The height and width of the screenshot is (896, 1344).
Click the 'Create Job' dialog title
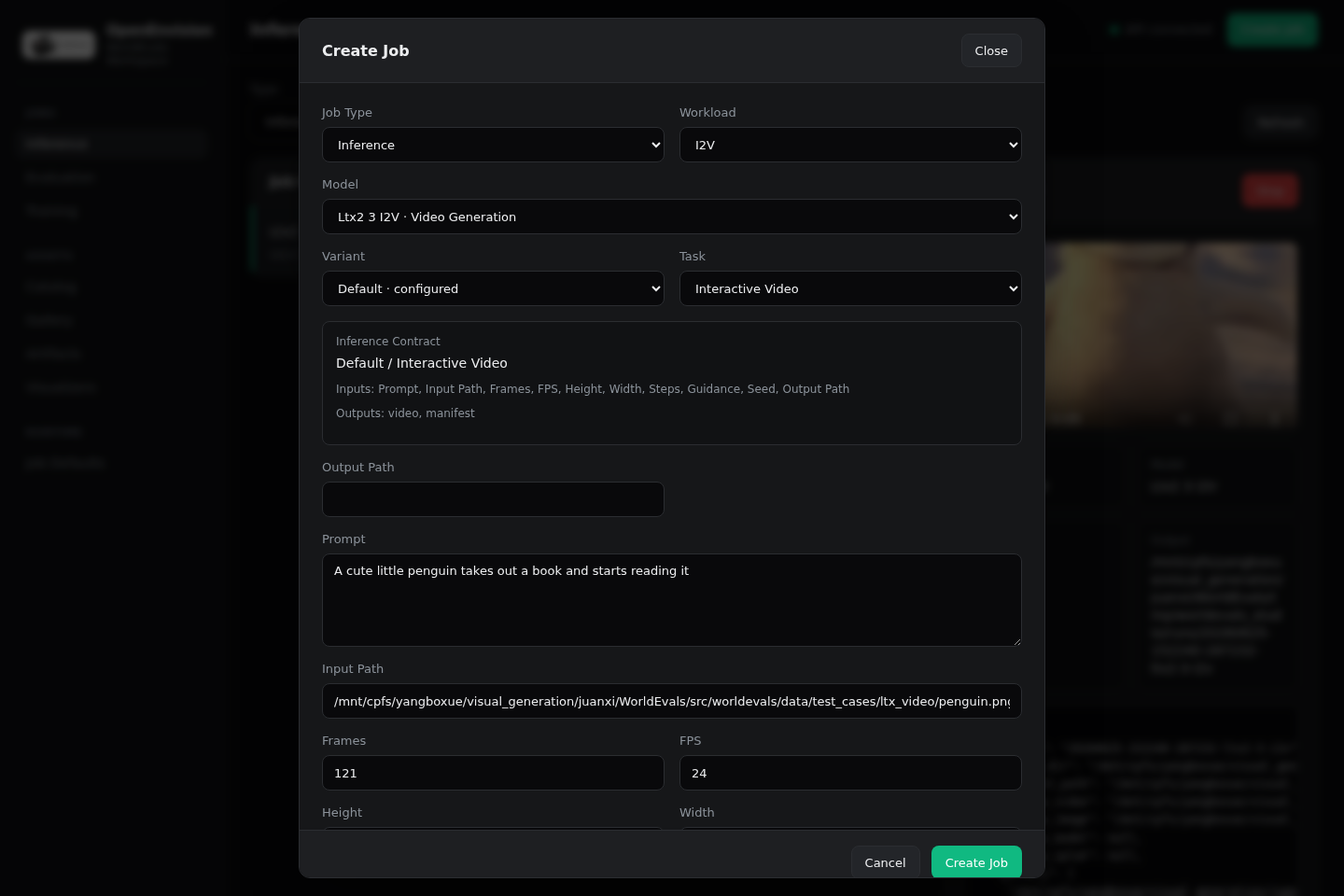click(366, 50)
